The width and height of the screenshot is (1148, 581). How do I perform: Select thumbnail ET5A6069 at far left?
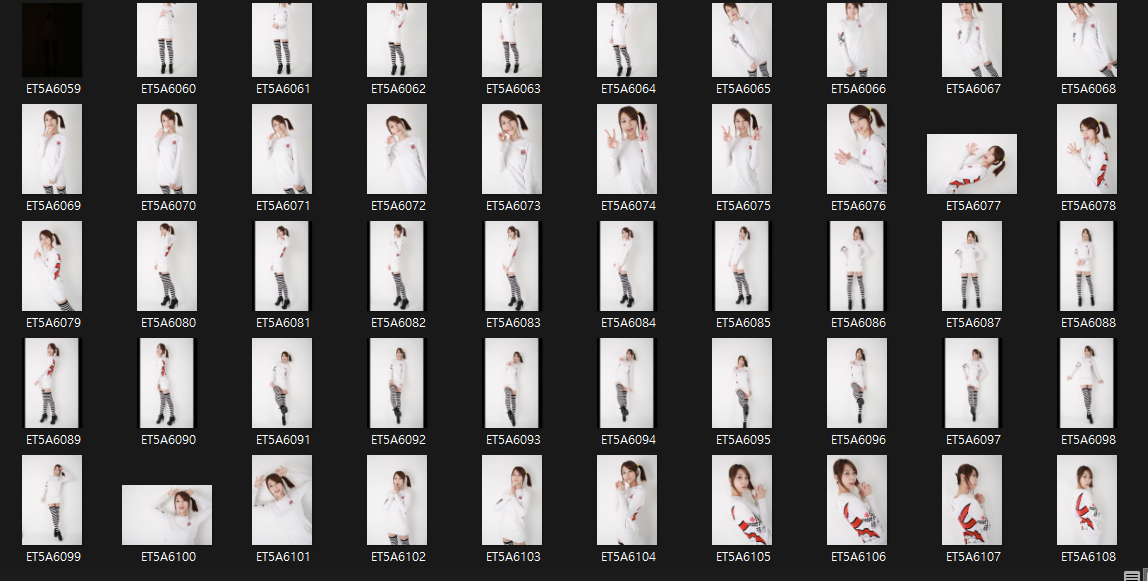pyautogui.click(x=52, y=149)
